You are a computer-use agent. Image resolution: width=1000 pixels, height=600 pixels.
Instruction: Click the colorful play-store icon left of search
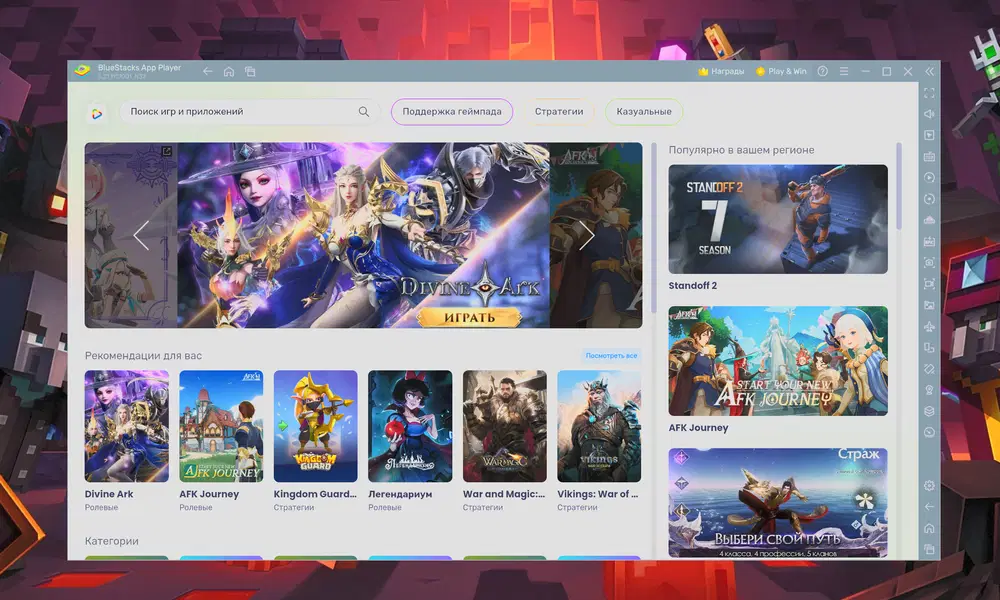97,113
